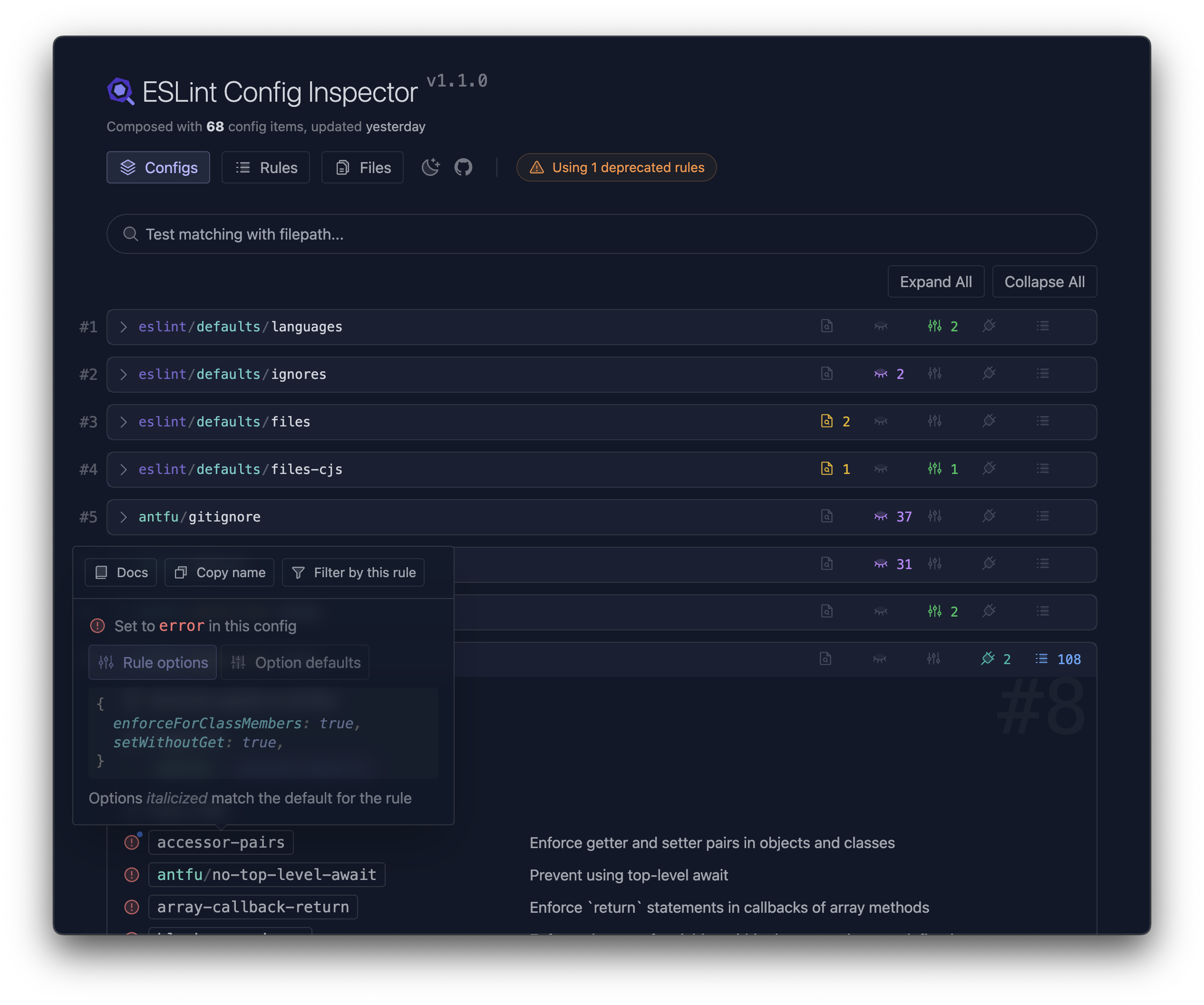
Task: Click the error icon beside array-callback-return
Action: [132, 907]
